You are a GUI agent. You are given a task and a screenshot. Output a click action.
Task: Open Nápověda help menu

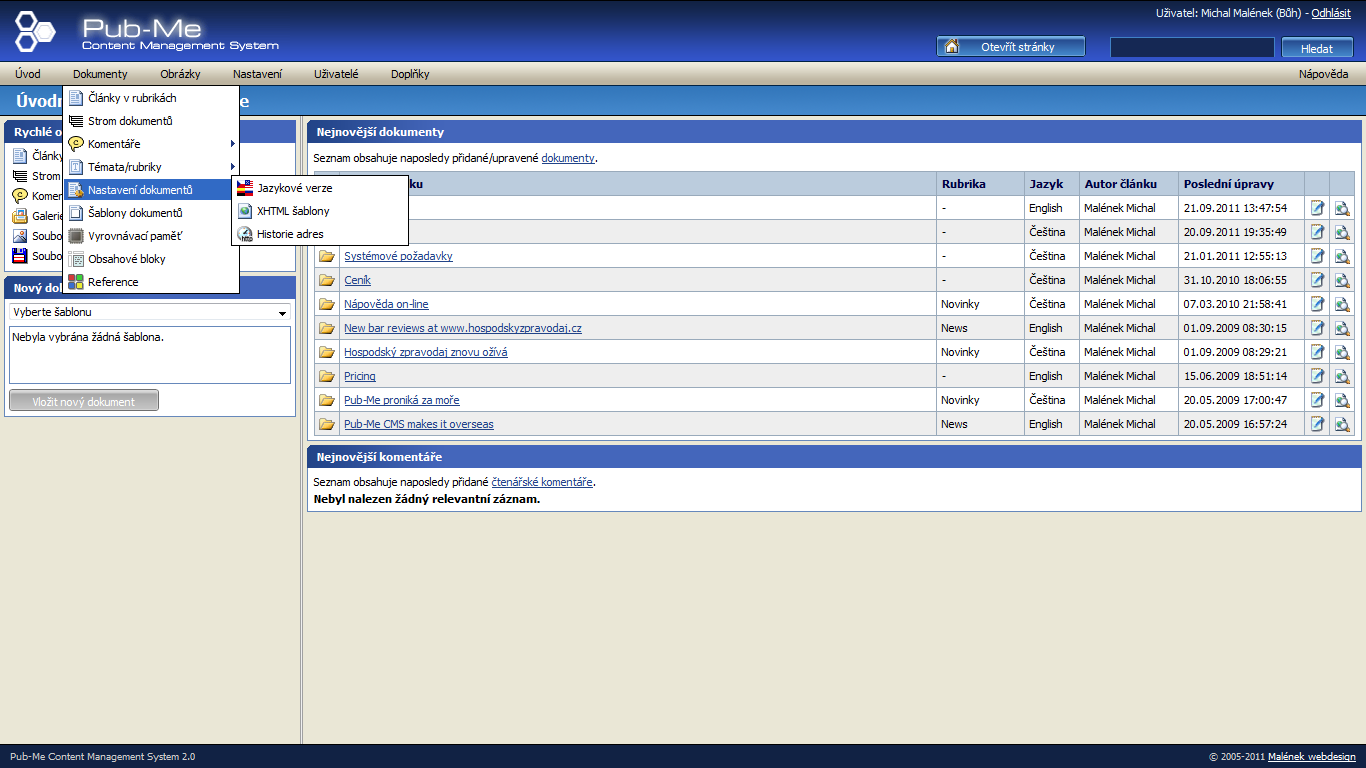click(1323, 74)
